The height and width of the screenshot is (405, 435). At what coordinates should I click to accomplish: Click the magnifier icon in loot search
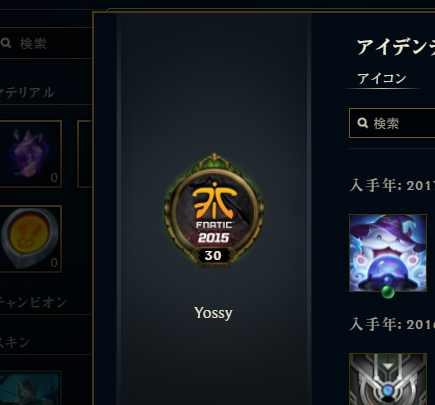pos(6,43)
